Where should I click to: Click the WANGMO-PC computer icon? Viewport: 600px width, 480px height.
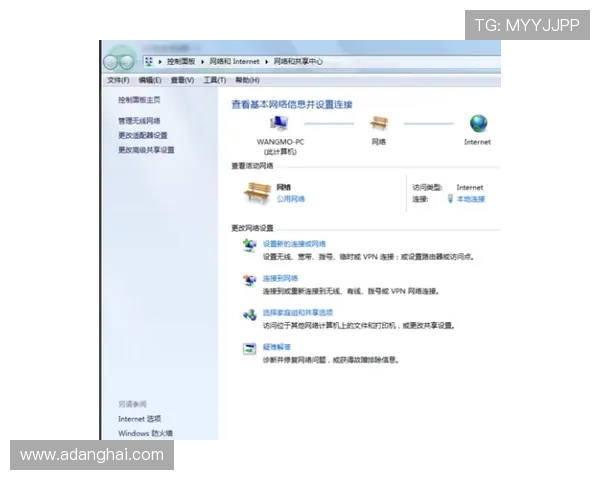pos(279,123)
